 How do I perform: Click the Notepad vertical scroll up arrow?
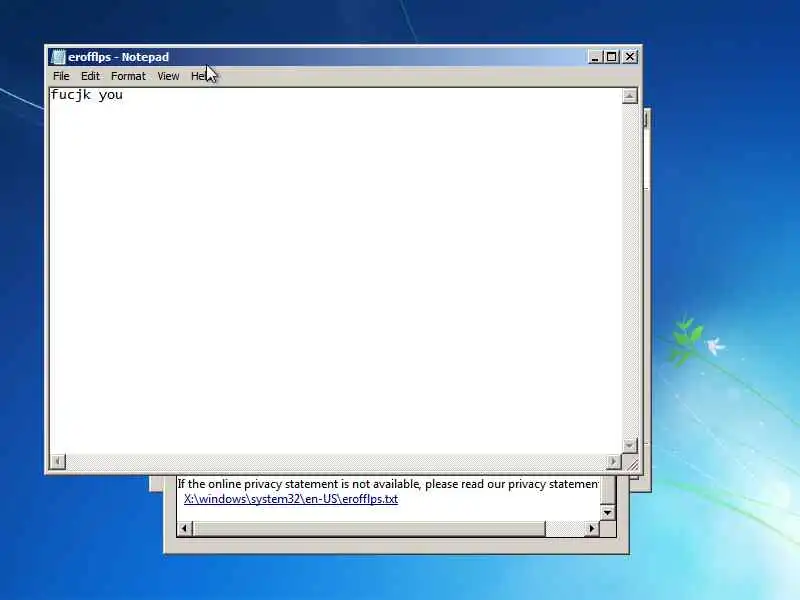[x=630, y=96]
